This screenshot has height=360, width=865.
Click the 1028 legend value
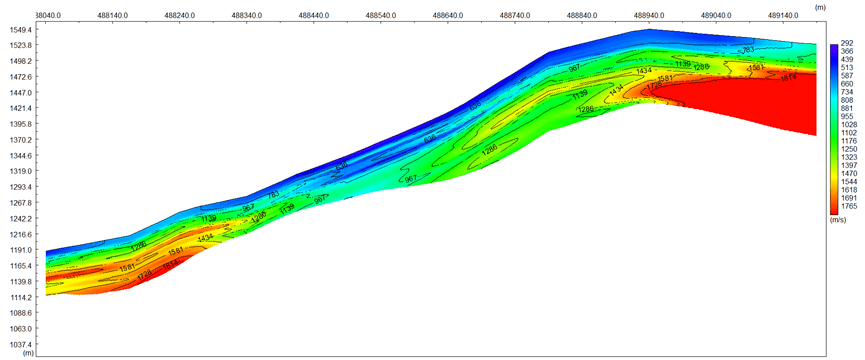pyautogui.click(x=849, y=125)
